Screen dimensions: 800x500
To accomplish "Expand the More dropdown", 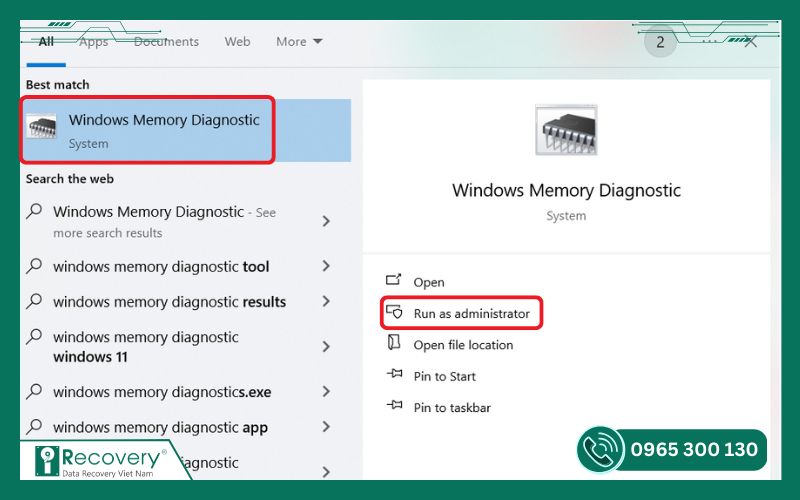I will coord(299,41).
